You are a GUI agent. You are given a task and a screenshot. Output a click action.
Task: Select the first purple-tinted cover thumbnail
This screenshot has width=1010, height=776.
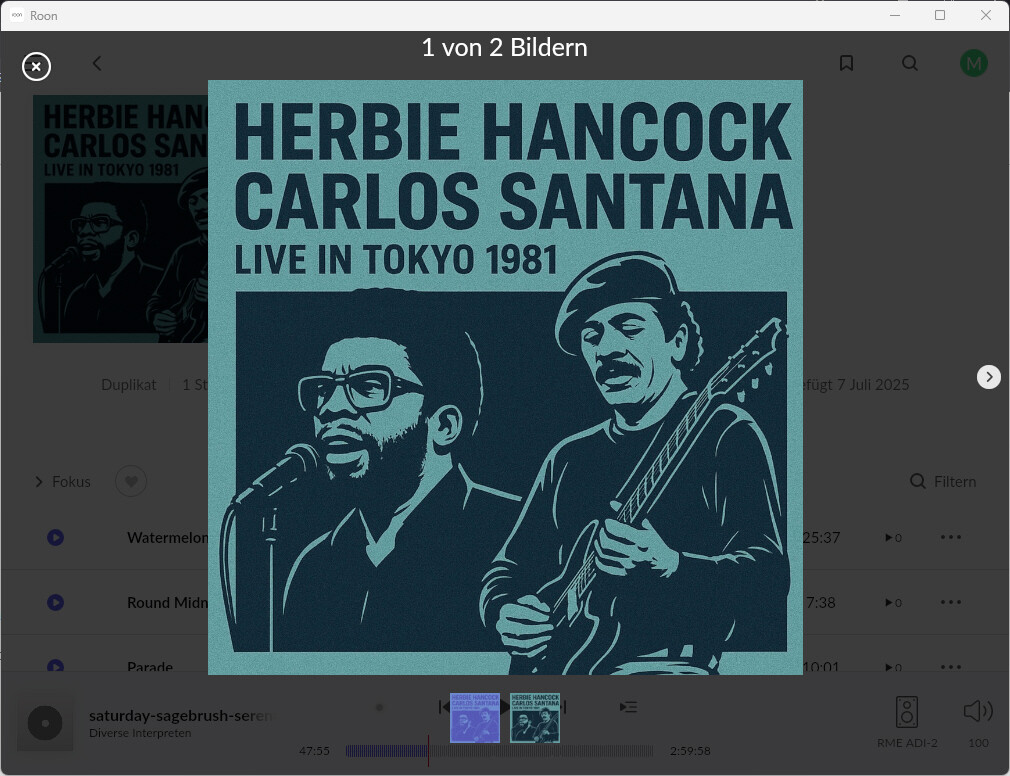click(x=475, y=718)
